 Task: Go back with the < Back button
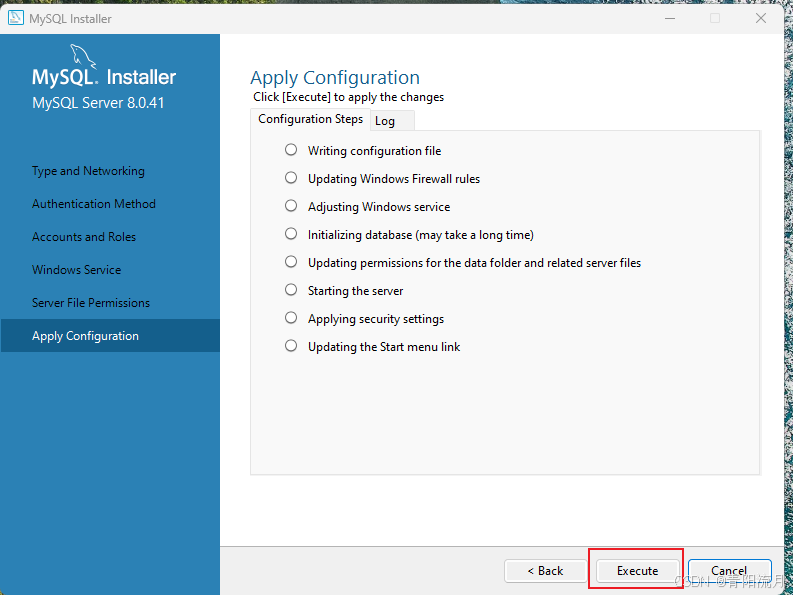[x=545, y=571]
